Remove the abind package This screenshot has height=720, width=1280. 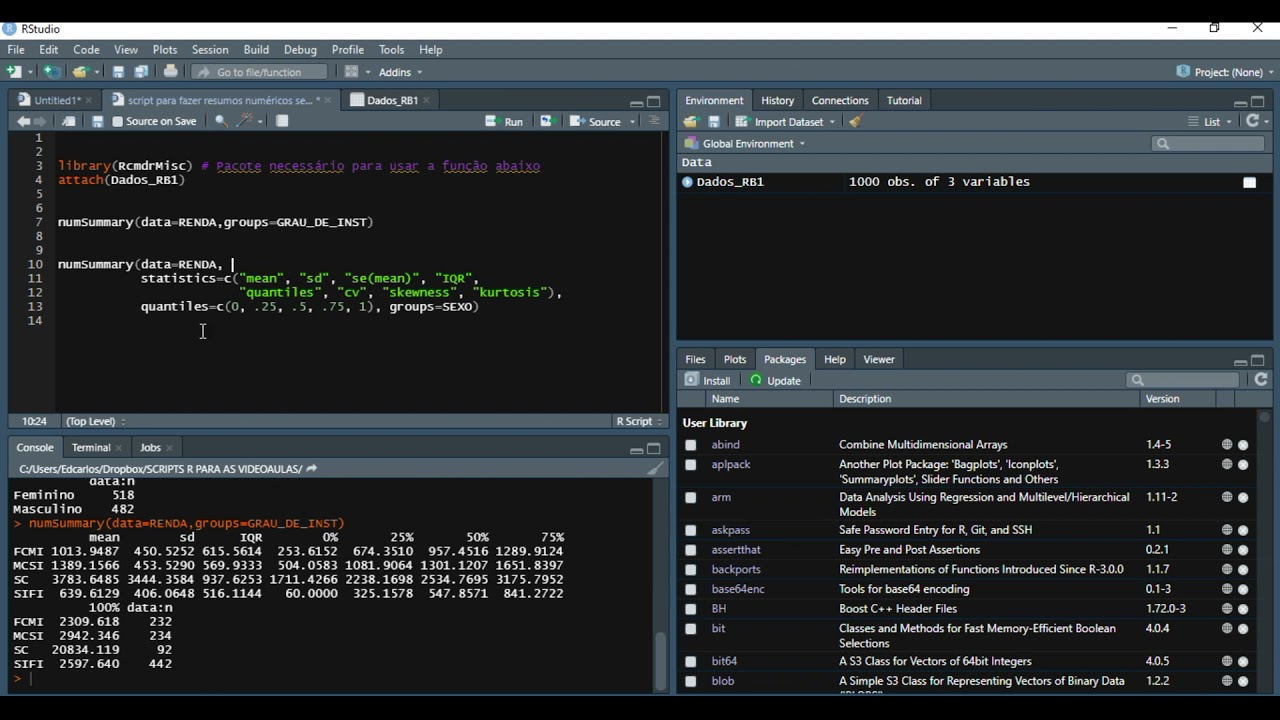(x=1243, y=445)
